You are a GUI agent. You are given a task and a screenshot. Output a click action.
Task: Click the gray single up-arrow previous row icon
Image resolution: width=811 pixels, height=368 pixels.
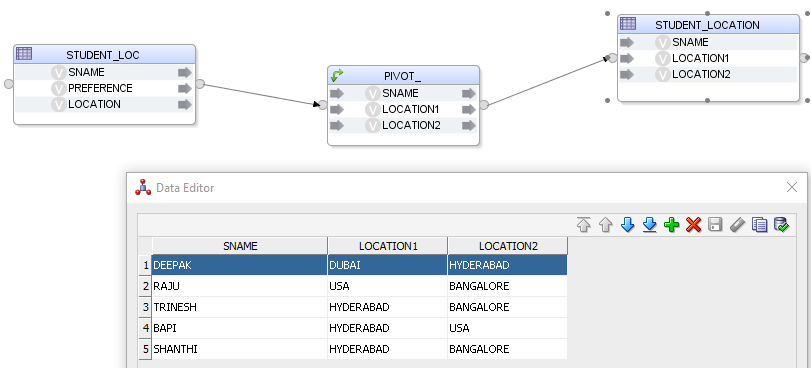click(606, 225)
